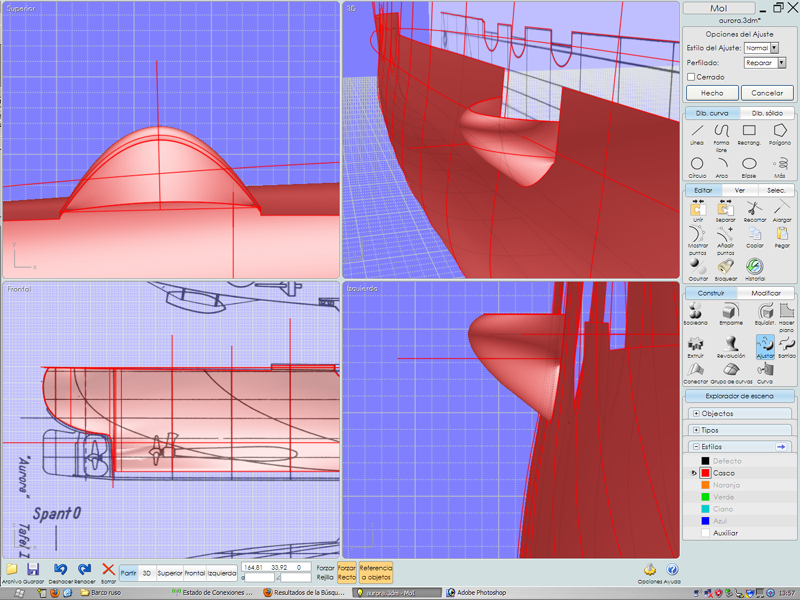Click the Copiar icon

coord(755,237)
